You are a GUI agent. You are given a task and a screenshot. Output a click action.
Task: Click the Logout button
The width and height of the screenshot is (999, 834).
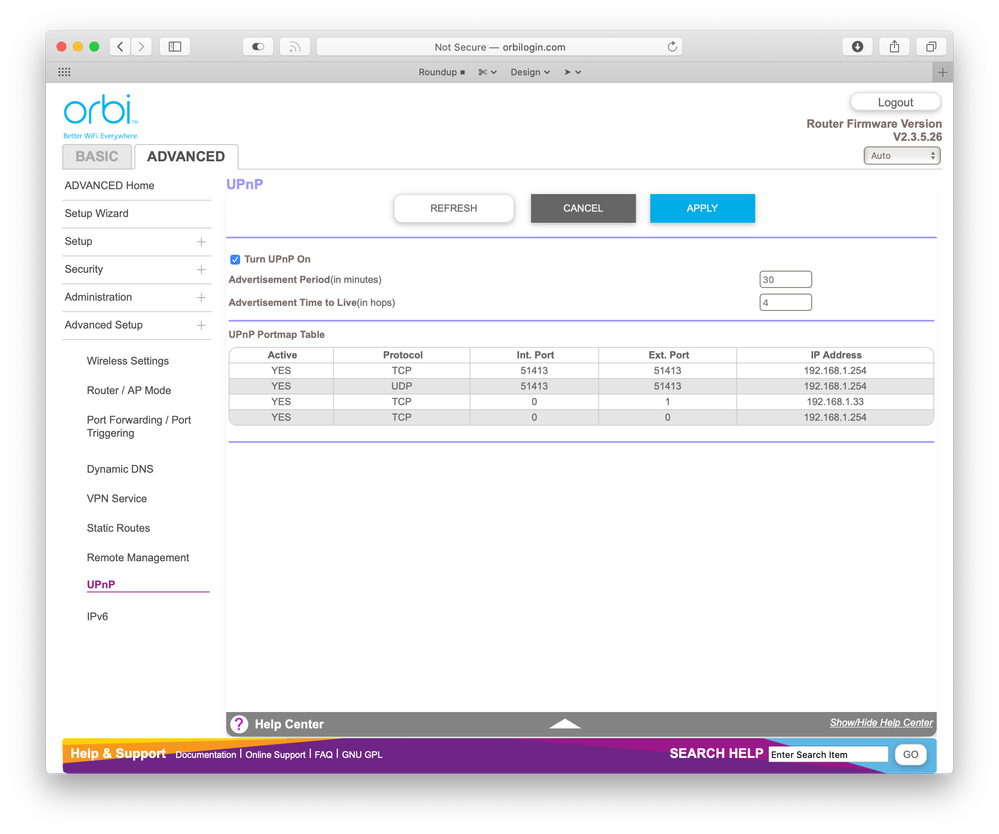click(x=894, y=101)
